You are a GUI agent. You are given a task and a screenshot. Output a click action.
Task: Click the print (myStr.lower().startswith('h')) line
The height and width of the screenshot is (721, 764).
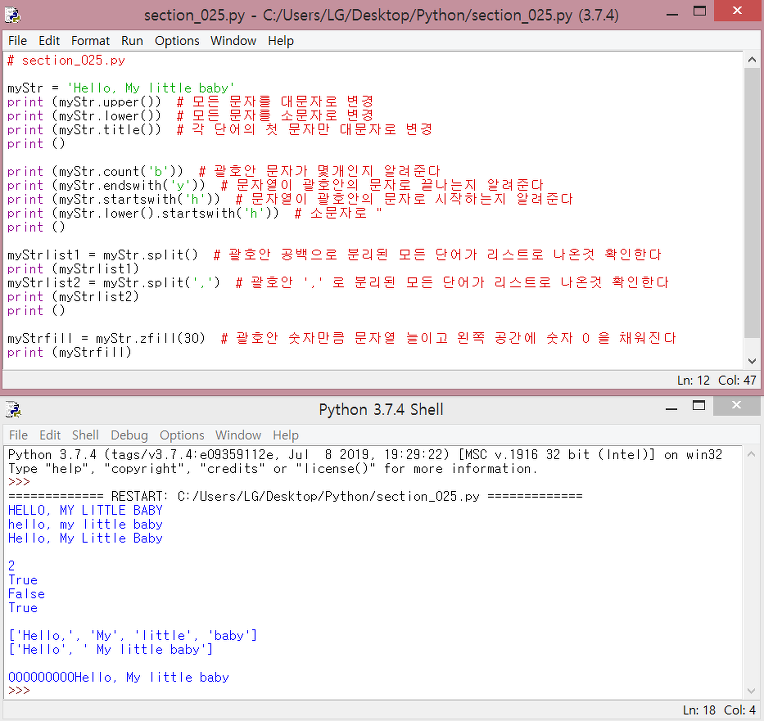(x=194, y=213)
